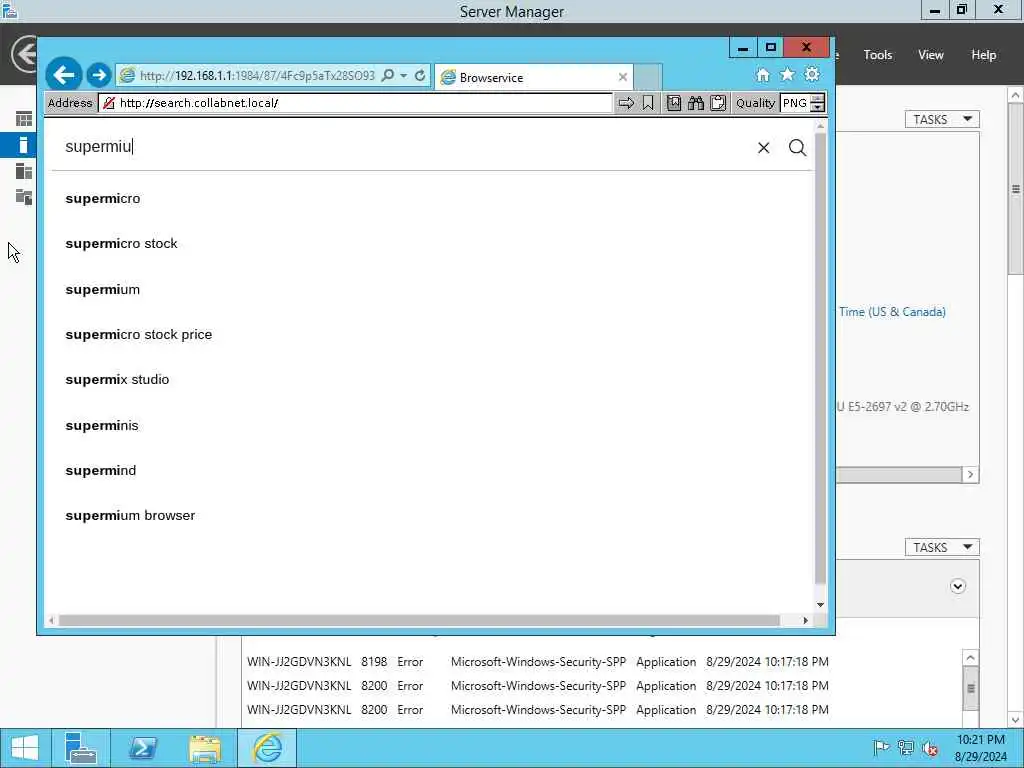Click the Browservice clipboard icon
The image size is (1024, 768).
(718, 103)
